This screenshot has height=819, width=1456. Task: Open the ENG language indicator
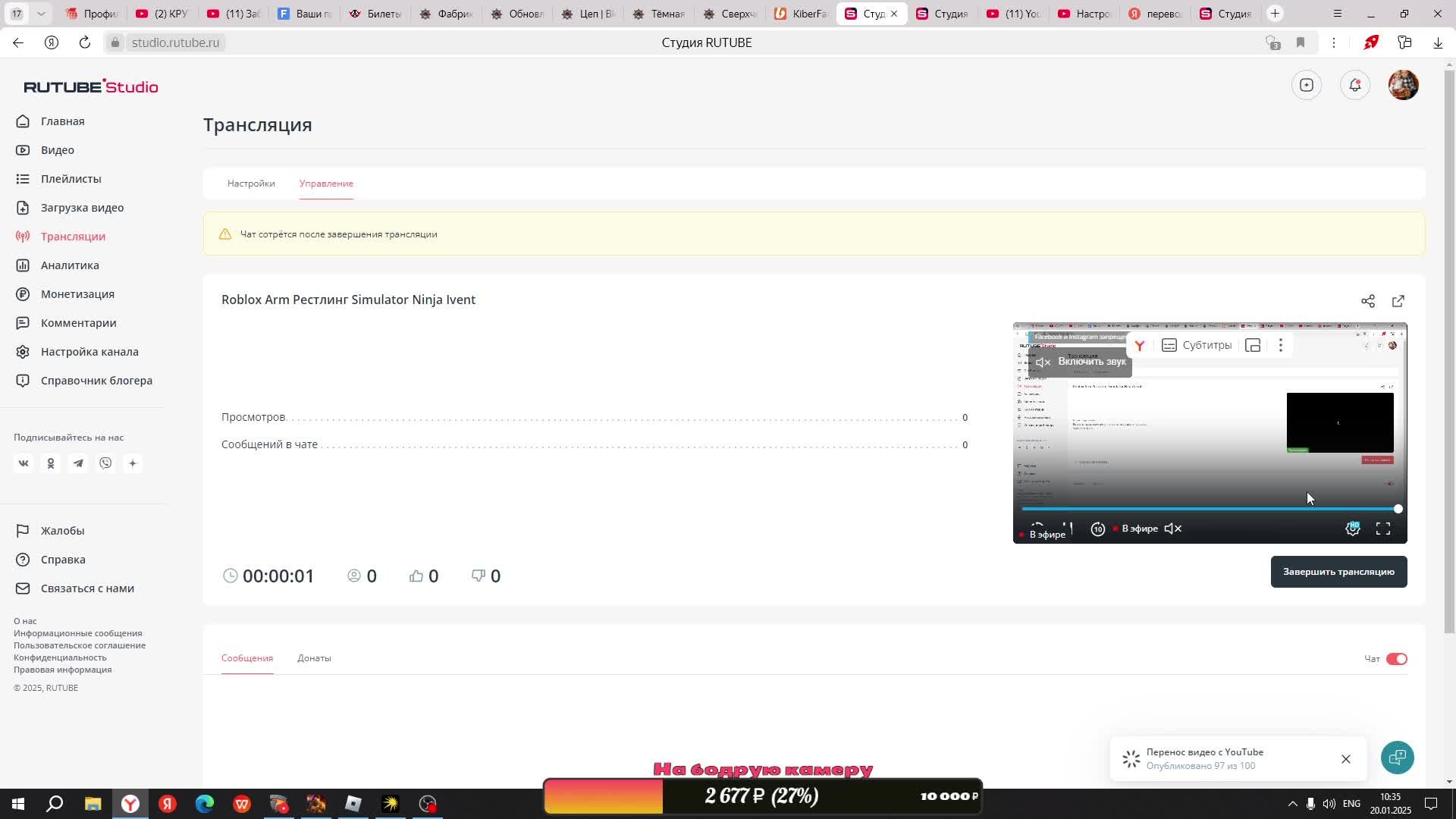tap(1351, 804)
